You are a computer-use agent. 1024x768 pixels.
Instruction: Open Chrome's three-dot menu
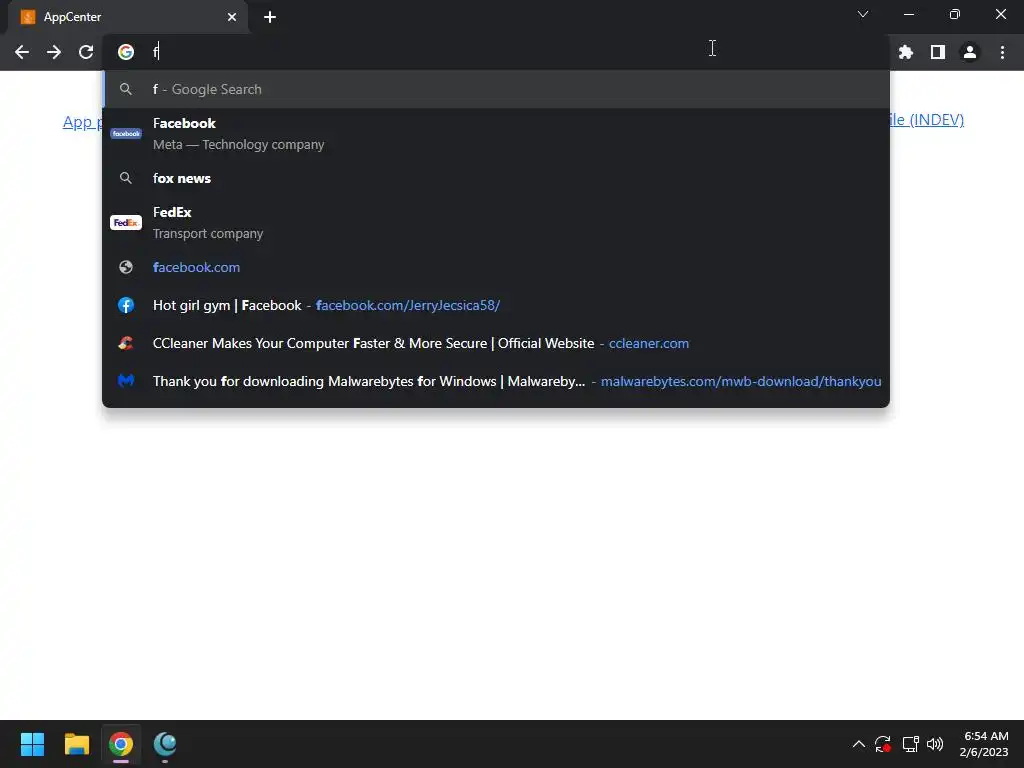tap(1002, 52)
